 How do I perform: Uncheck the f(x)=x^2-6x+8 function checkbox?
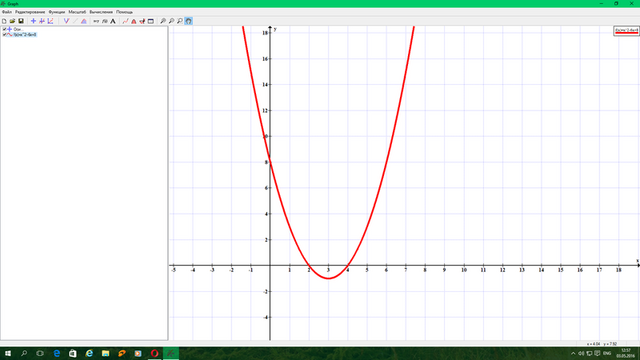[x=4, y=35]
